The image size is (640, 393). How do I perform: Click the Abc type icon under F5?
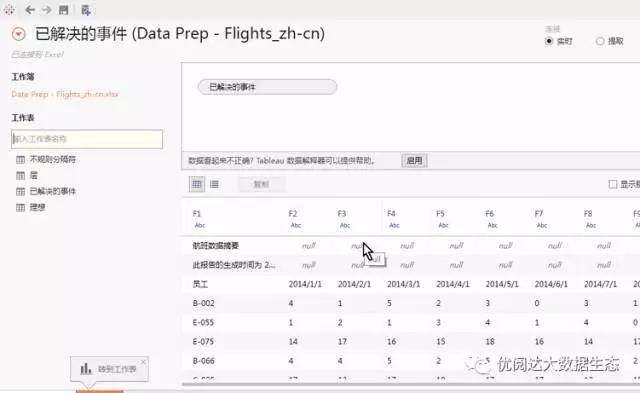tap(443, 225)
